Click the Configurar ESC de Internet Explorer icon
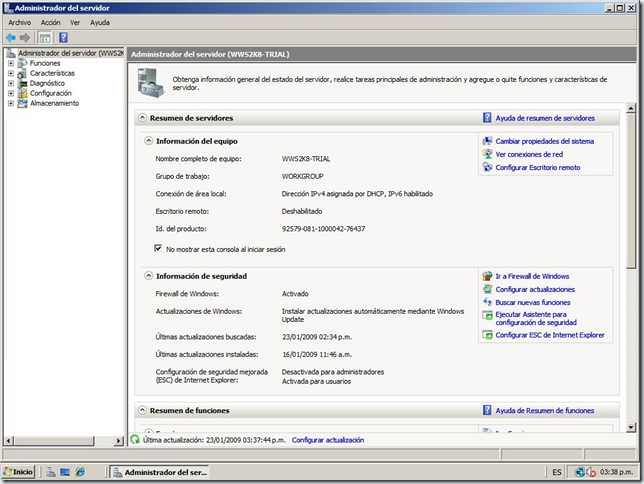The height and width of the screenshot is (484, 644). (x=487, y=335)
